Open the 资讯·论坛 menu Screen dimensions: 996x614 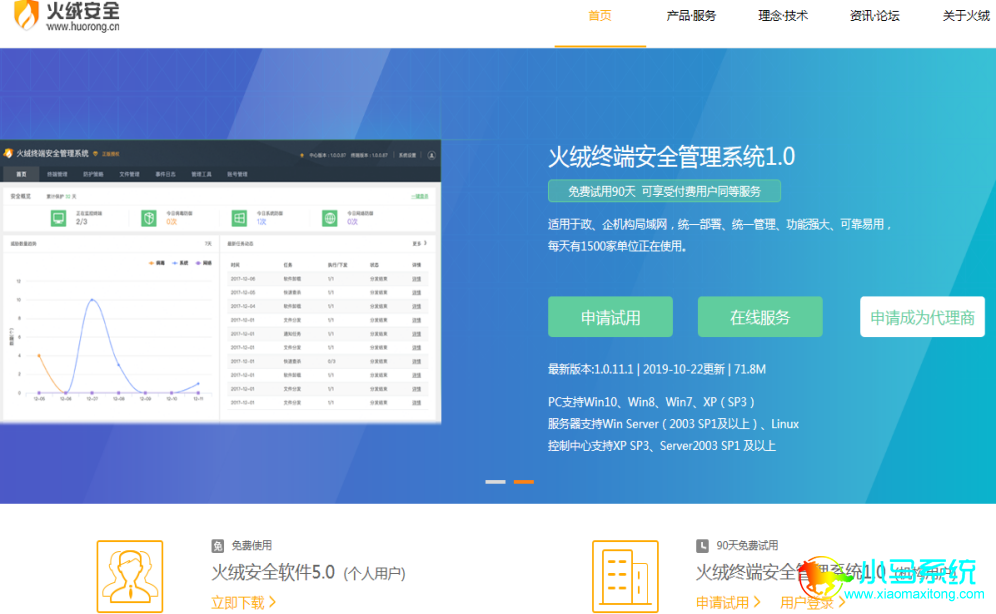tap(874, 16)
